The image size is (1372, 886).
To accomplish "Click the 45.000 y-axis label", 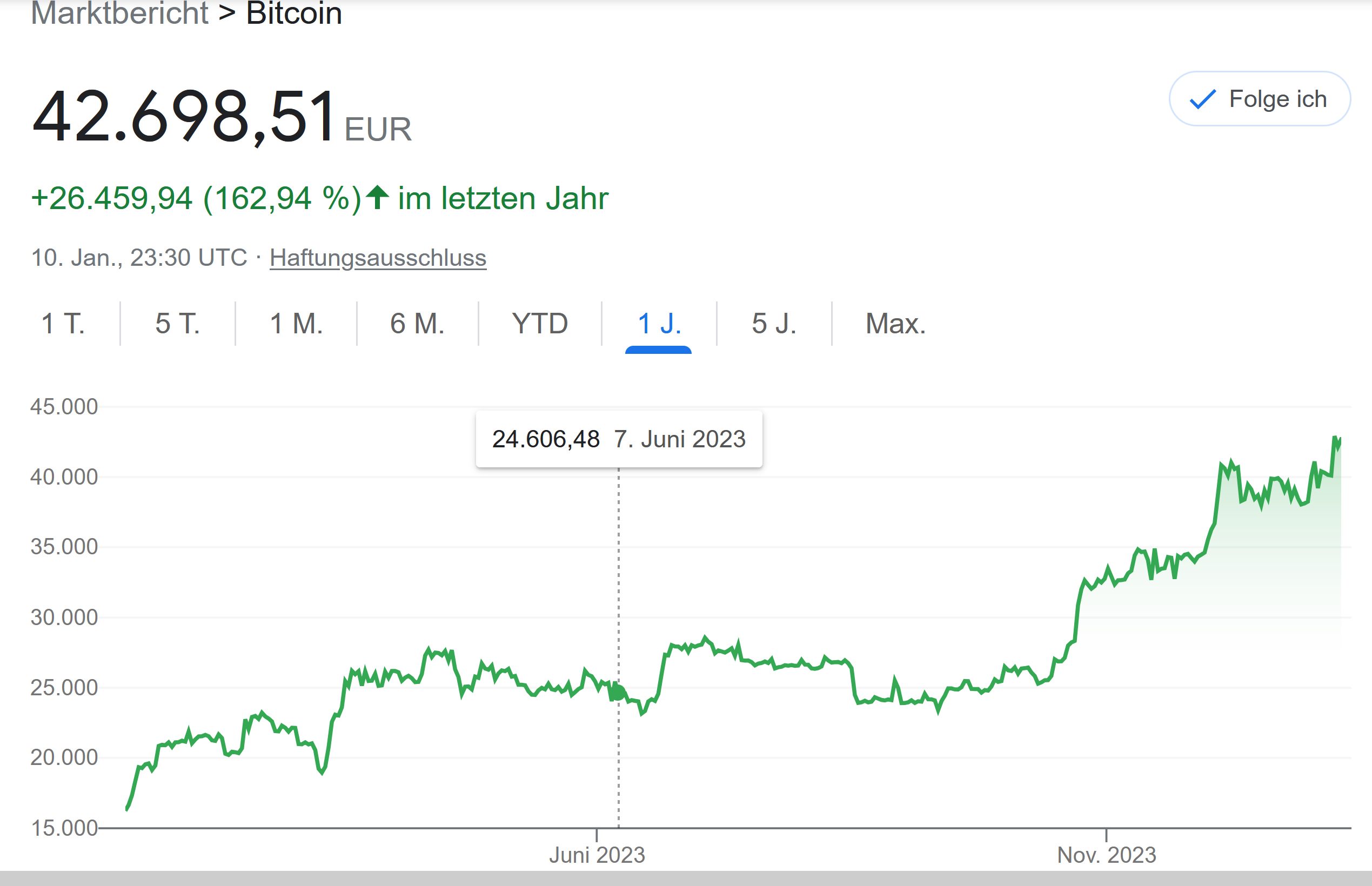I will [64, 407].
